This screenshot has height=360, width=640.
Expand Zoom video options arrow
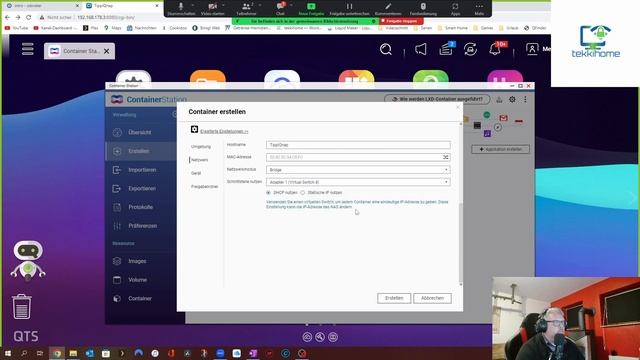223,5
